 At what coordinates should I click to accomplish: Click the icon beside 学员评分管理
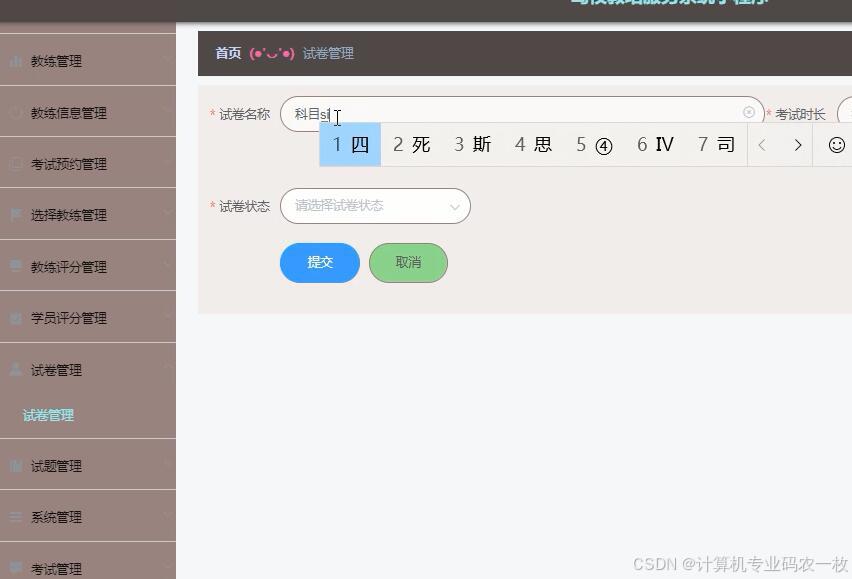pyautogui.click(x=16, y=318)
